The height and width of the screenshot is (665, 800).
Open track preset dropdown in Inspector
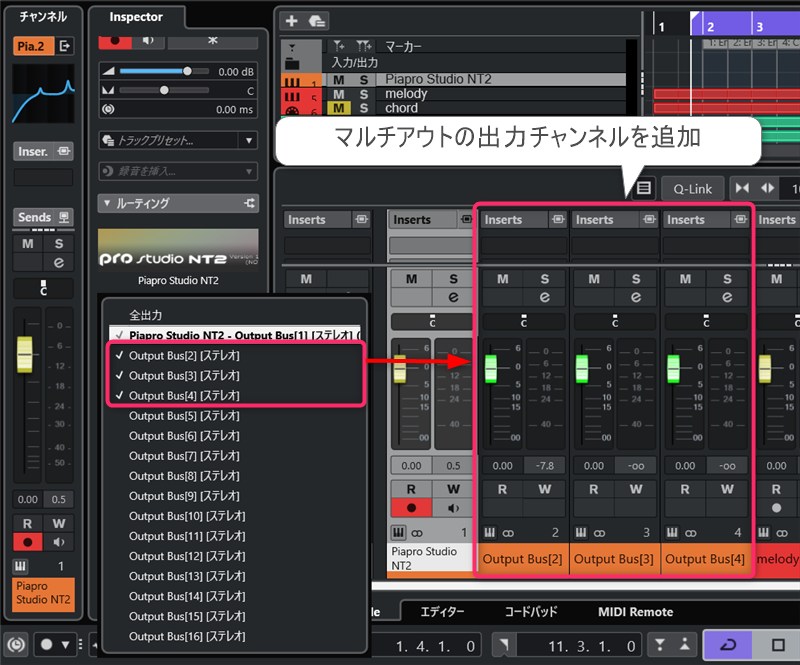(x=248, y=140)
